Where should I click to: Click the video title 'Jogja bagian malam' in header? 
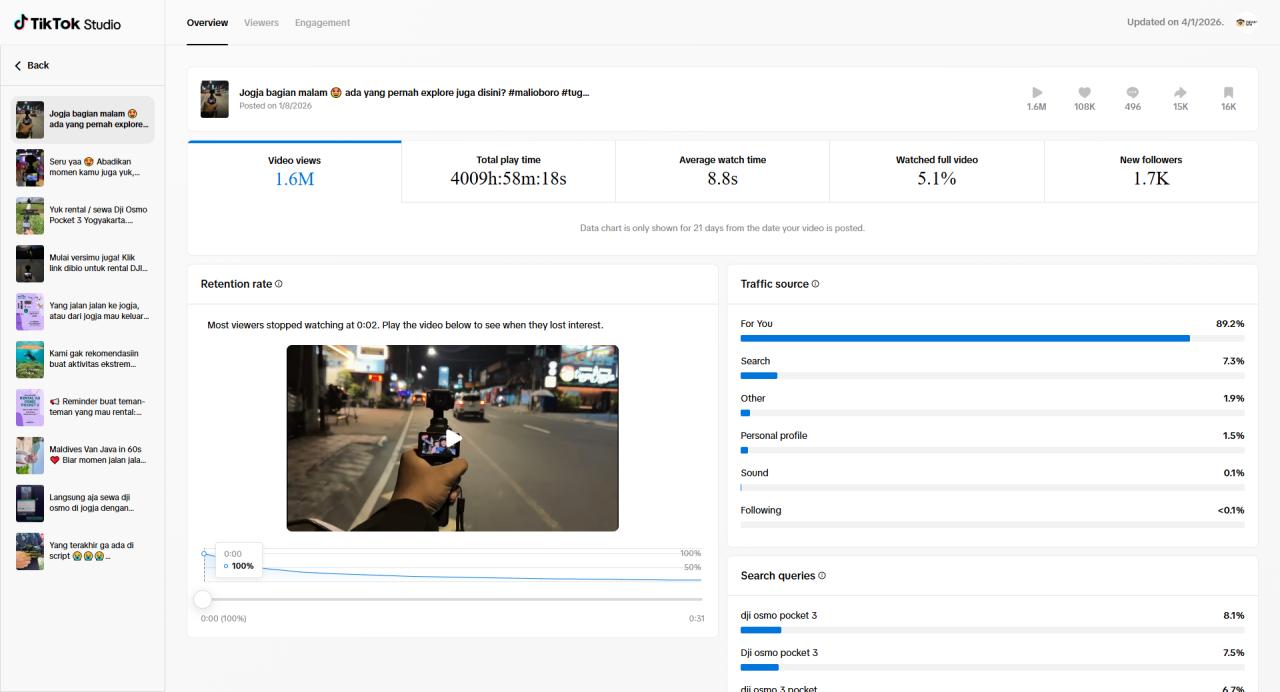click(x=414, y=92)
